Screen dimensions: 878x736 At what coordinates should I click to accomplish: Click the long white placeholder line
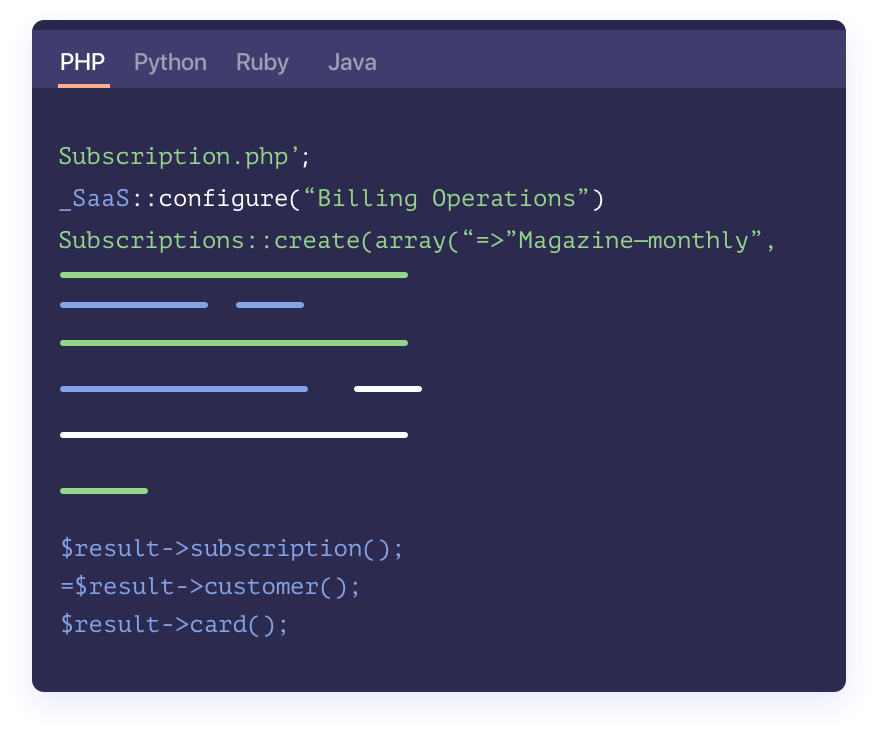click(x=233, y=433)
